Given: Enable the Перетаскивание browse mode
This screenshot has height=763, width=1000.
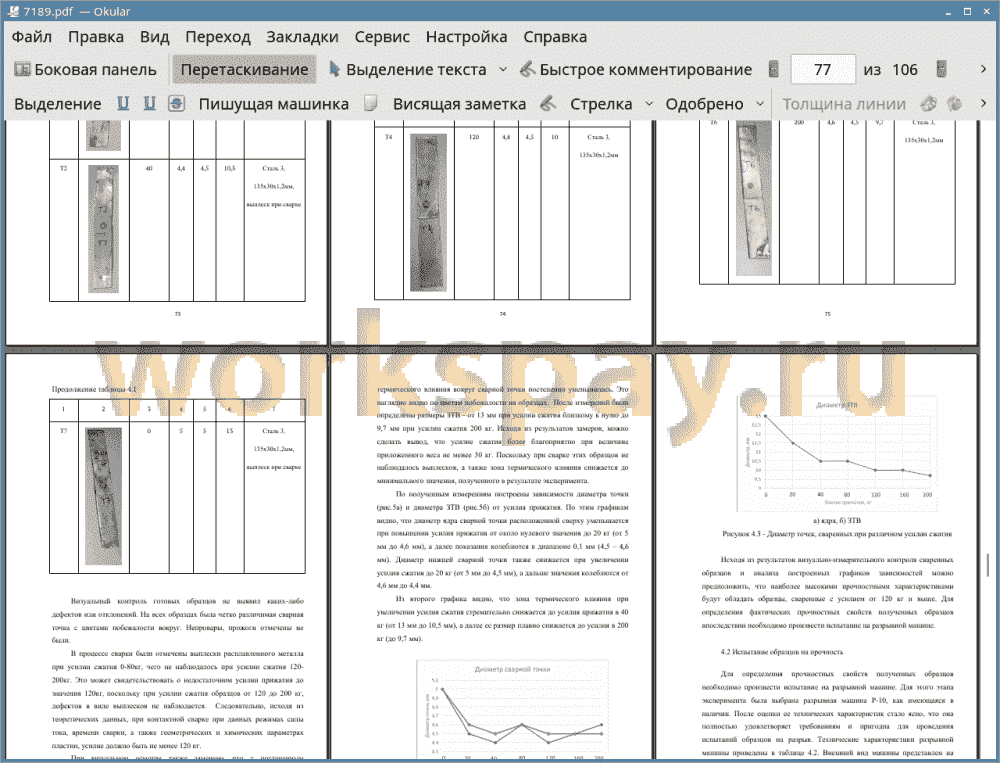Looking at the screenshot, I should pyautogui.click(x=244, y=70).
